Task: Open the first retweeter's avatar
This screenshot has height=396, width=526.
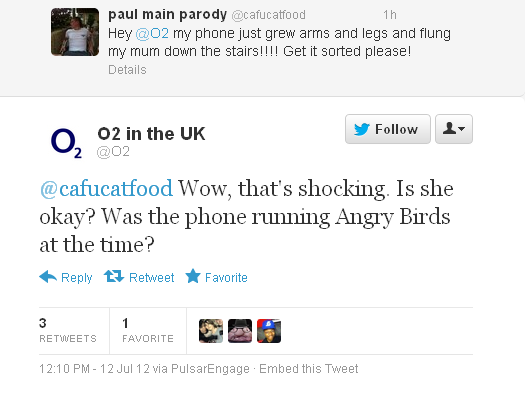Action: [211, 331]
